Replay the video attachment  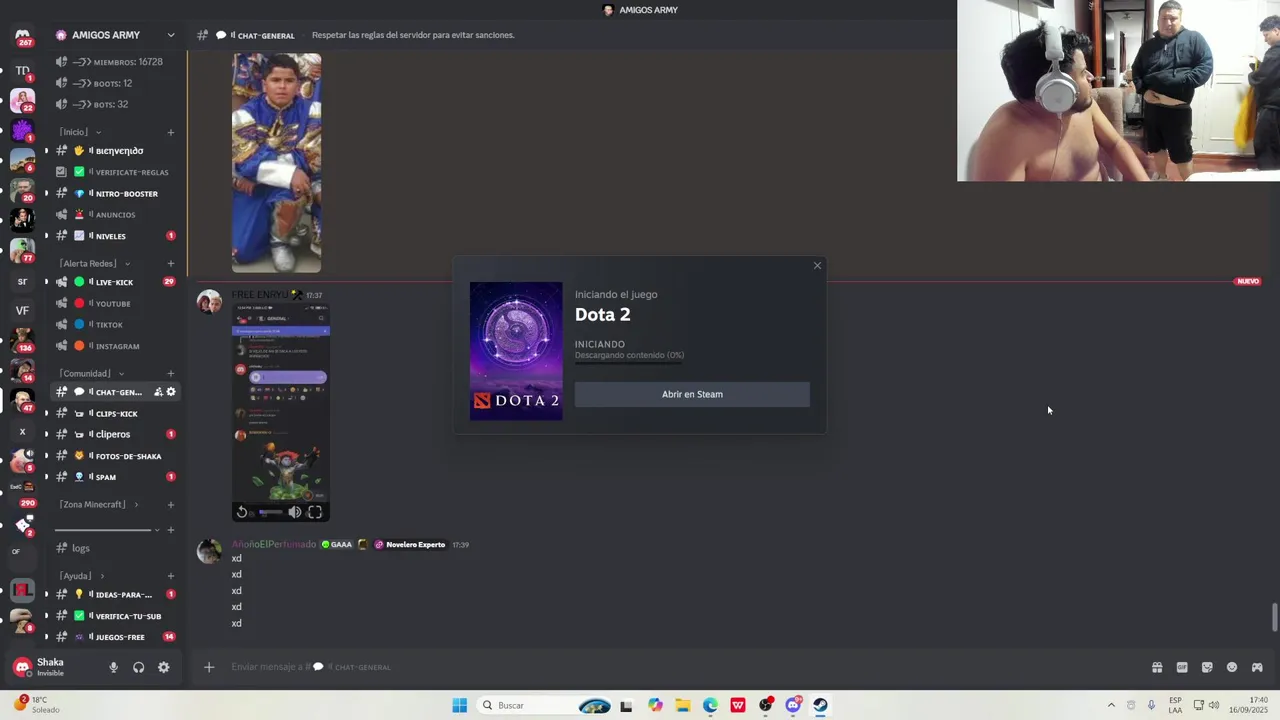(x=242, y=512)
